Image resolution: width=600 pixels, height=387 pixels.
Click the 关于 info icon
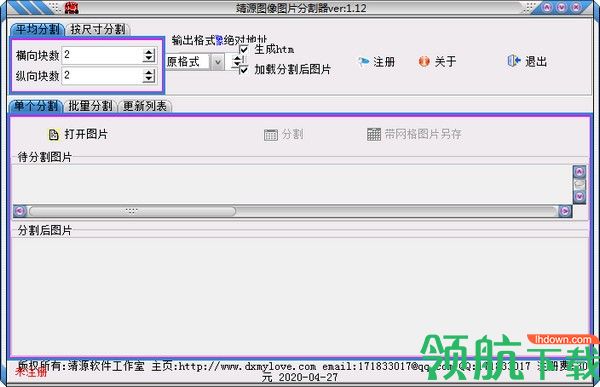(424, 61)
